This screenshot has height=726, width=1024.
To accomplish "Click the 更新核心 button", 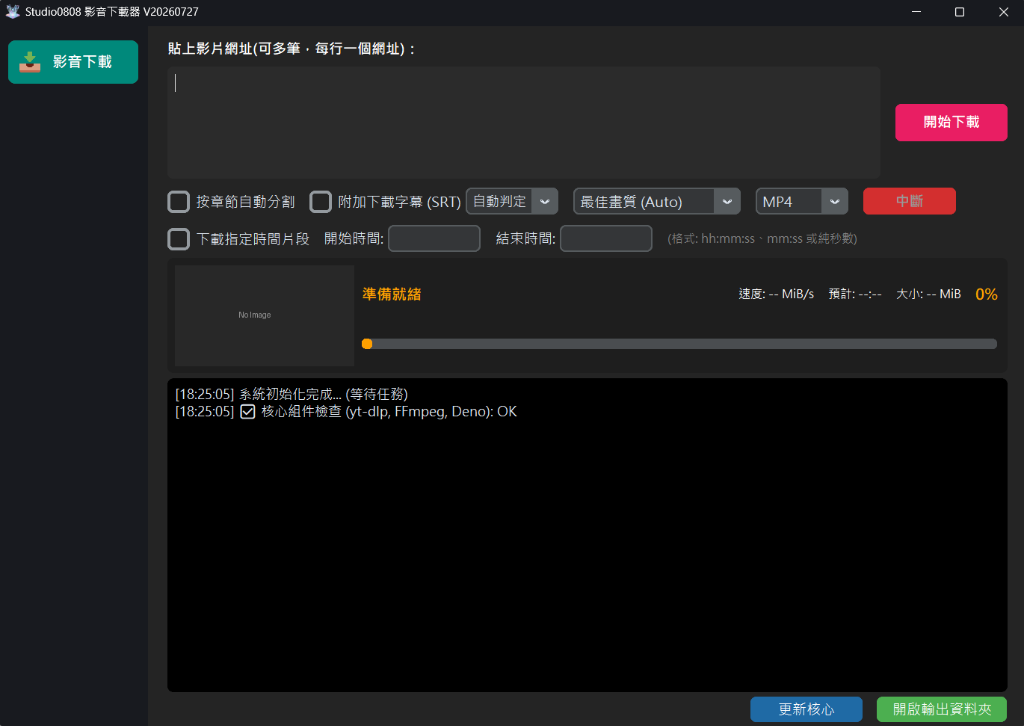I will (x=806, y=709).
